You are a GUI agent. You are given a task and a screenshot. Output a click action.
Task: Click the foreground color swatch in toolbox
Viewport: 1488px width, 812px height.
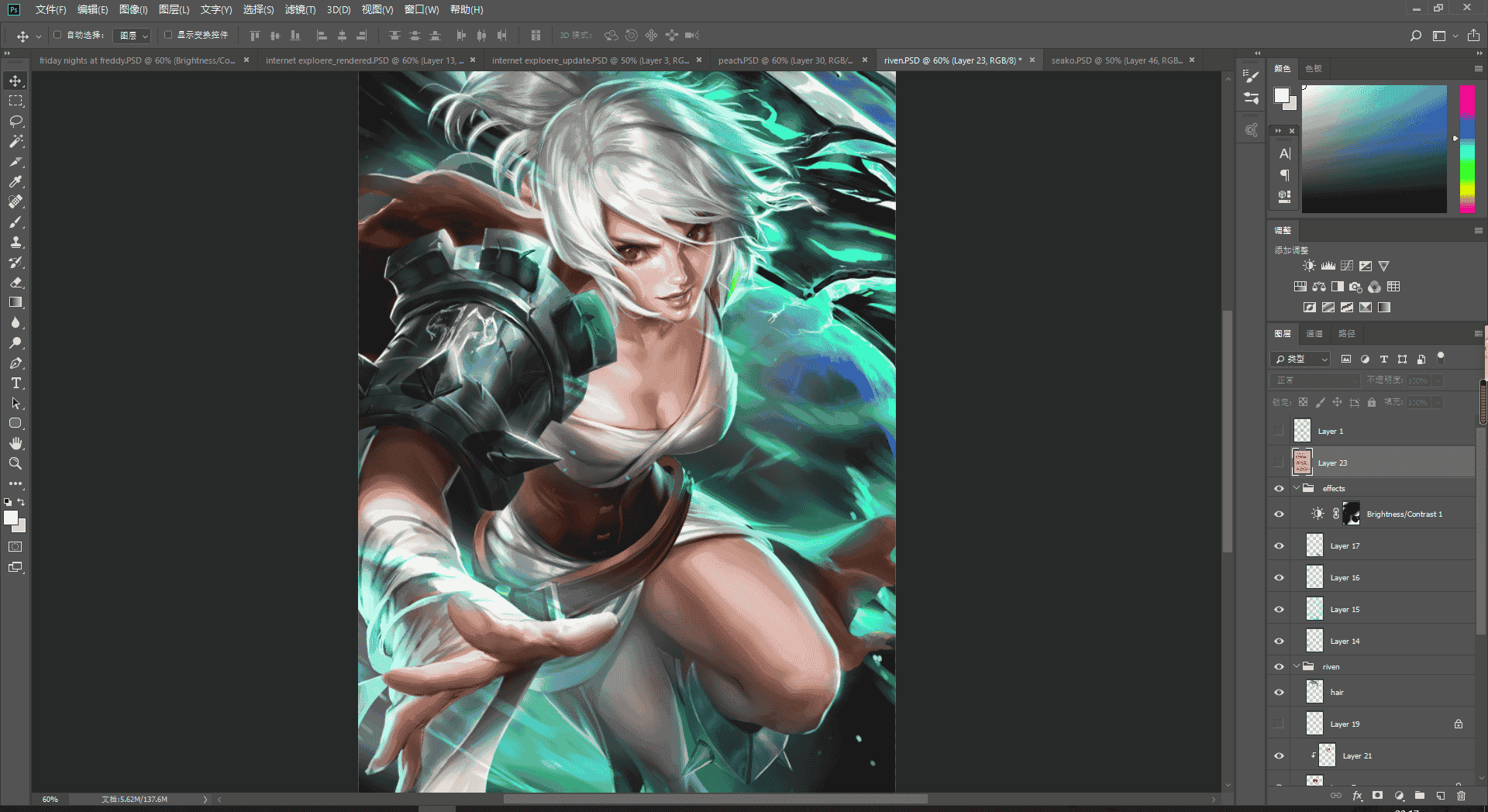(11, 518)
